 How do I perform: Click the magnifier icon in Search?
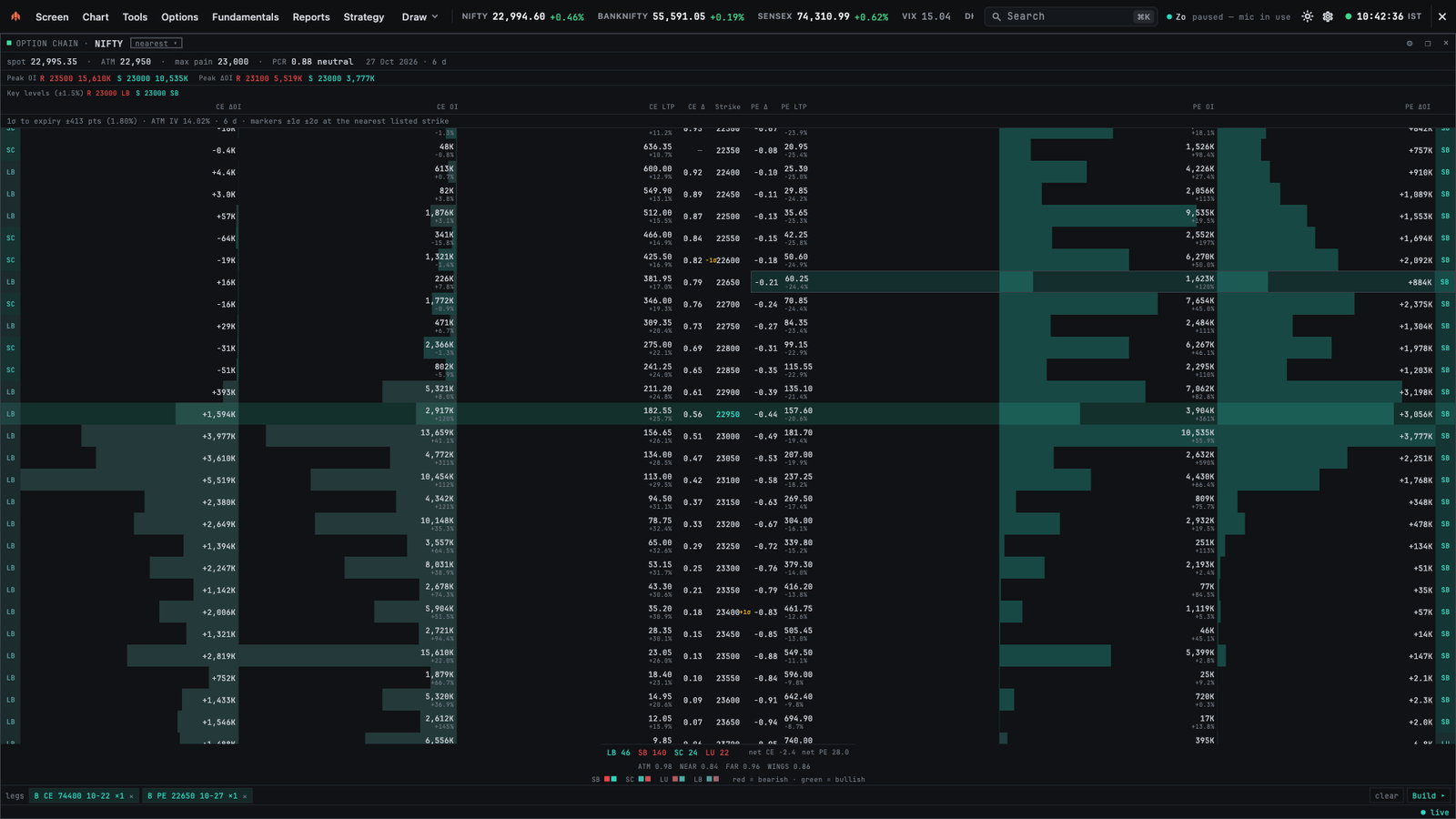tap(996, 16)
